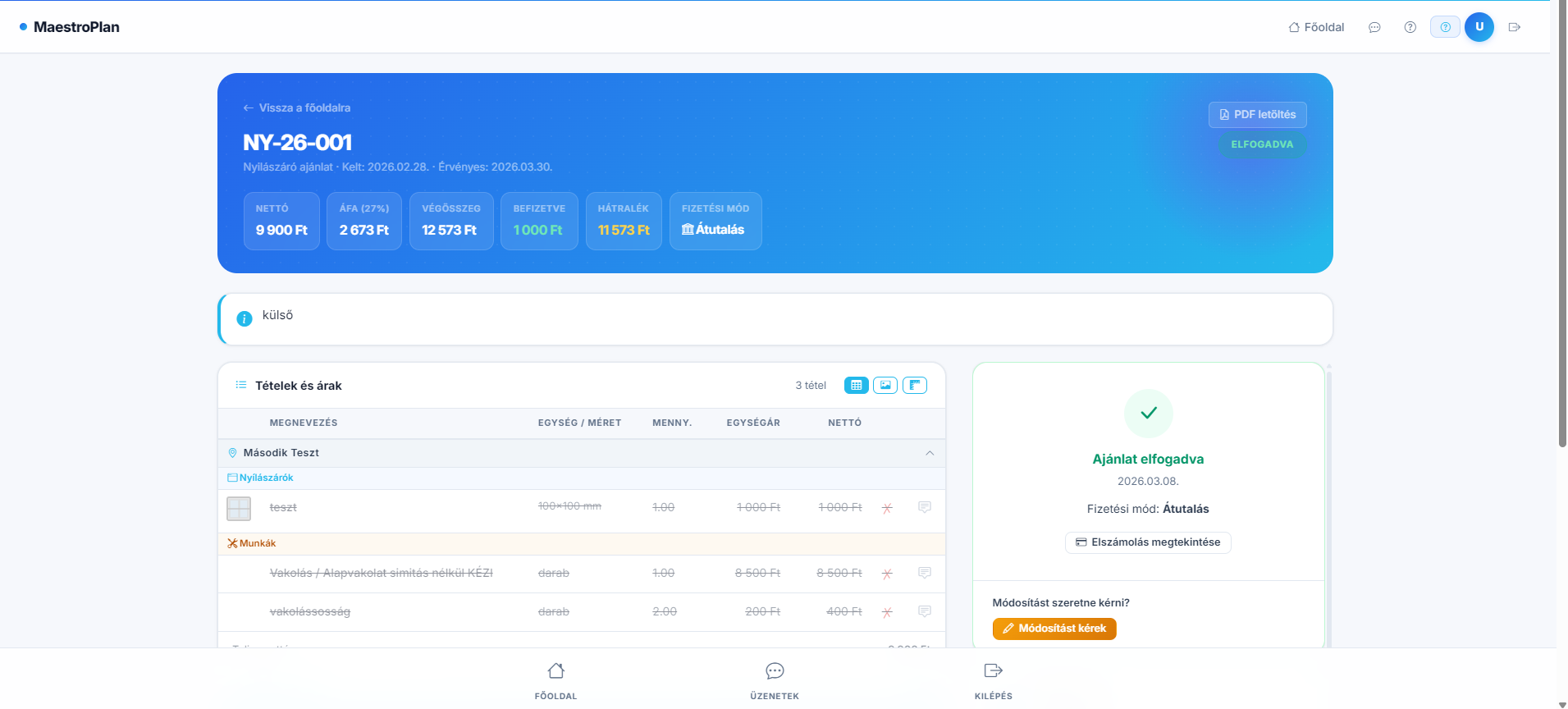The image size is (1568, 709).
Task: Click the logout icon in the top bar
Action: (x=1515, y=27)
